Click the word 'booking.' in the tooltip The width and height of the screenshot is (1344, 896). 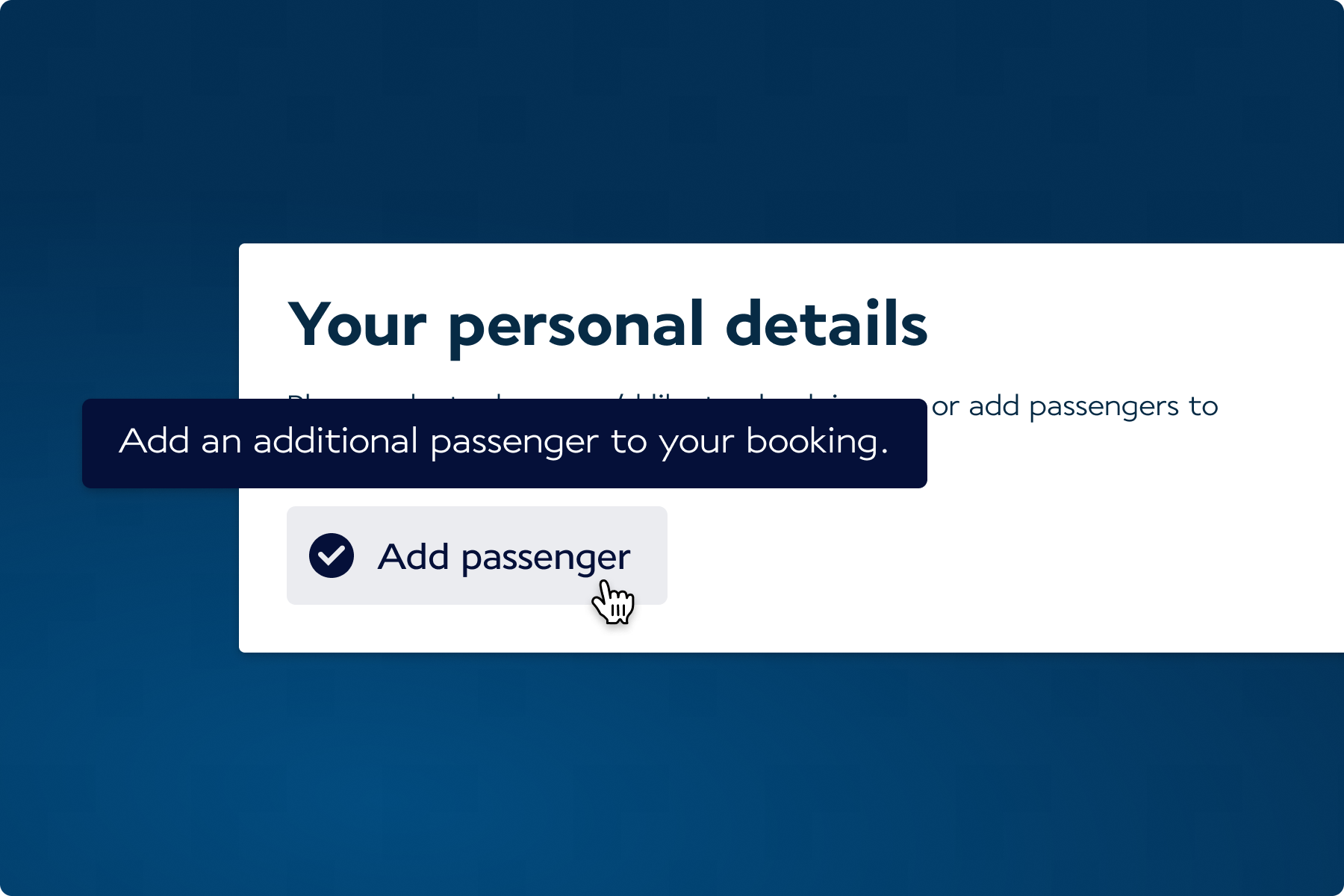click(x=818, y=441)
